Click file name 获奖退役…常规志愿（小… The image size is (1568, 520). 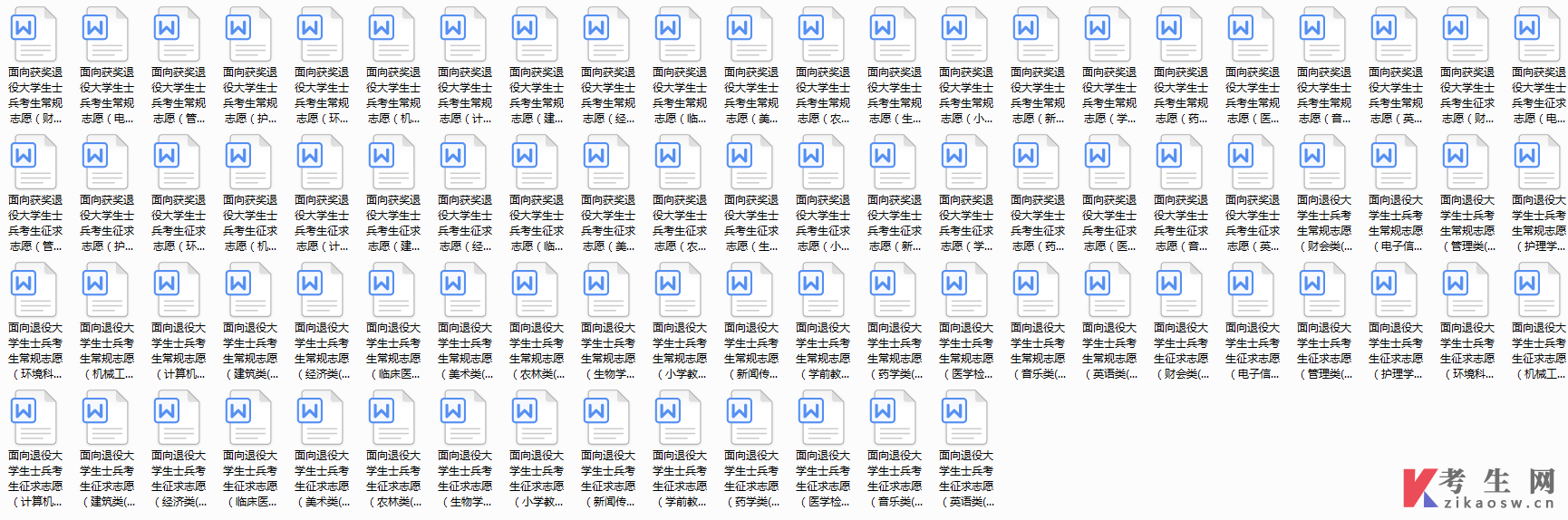[x=966, y=95]
